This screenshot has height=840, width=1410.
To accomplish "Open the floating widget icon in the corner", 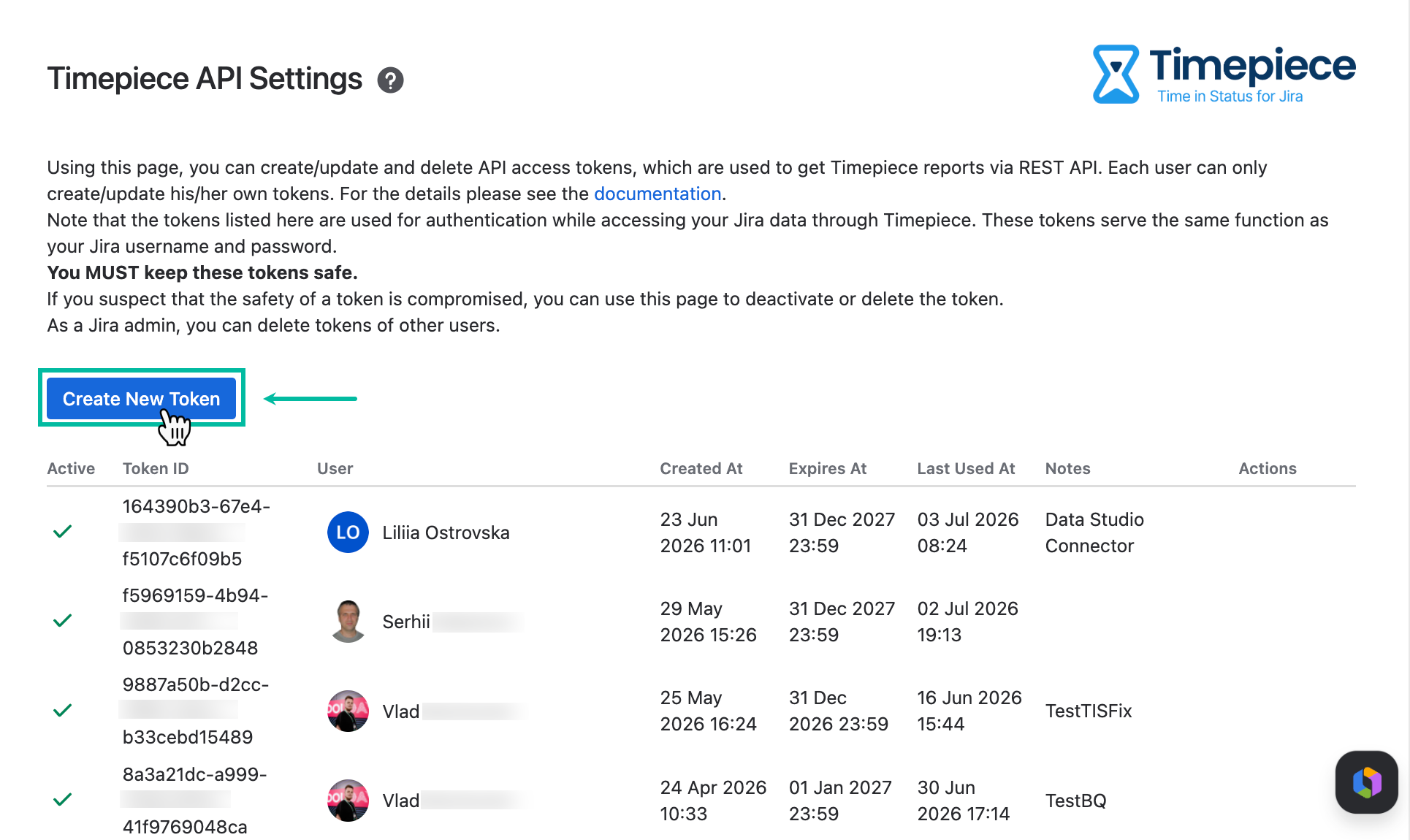I will [1366, 782].
